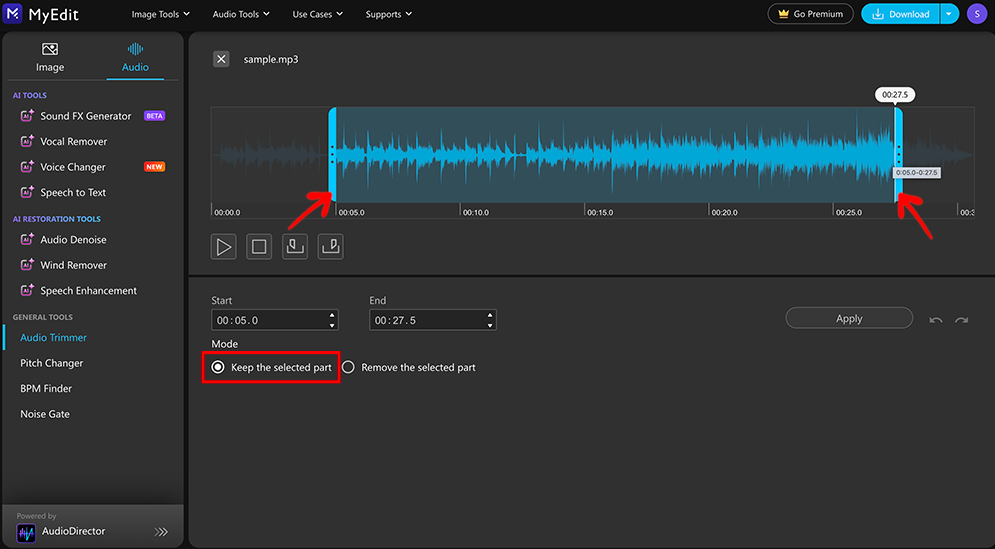This screenshot has width=995, height=549.
Task: Open the Supports menu
Action: (x=388, y=15)
